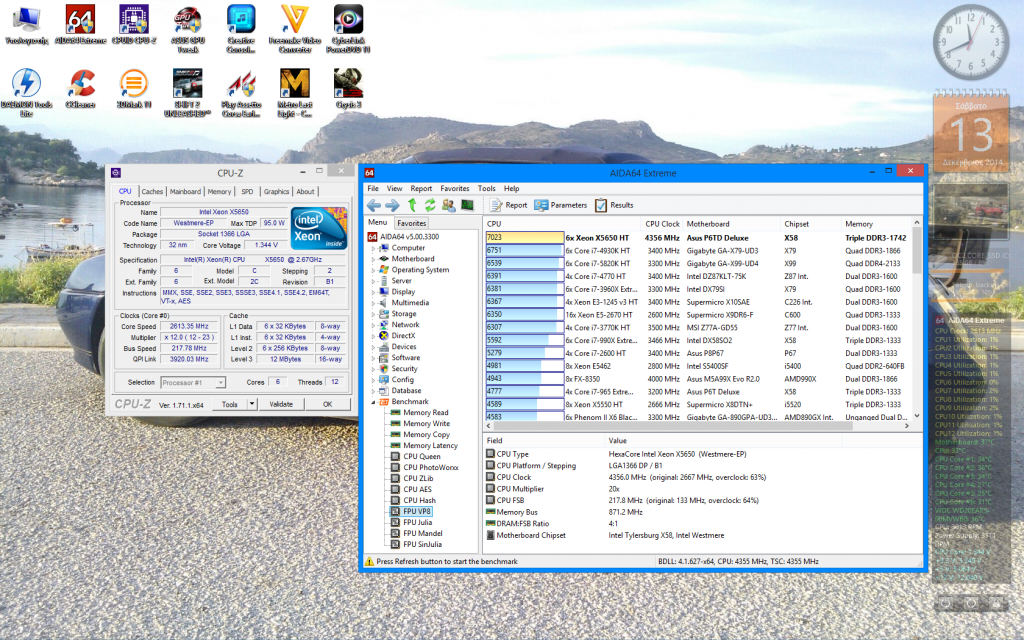Image resolution: width=1024 pixels, height=640 pixels.
Task: Open the Tools menu in AIDA64
Action: coord(487,189)
